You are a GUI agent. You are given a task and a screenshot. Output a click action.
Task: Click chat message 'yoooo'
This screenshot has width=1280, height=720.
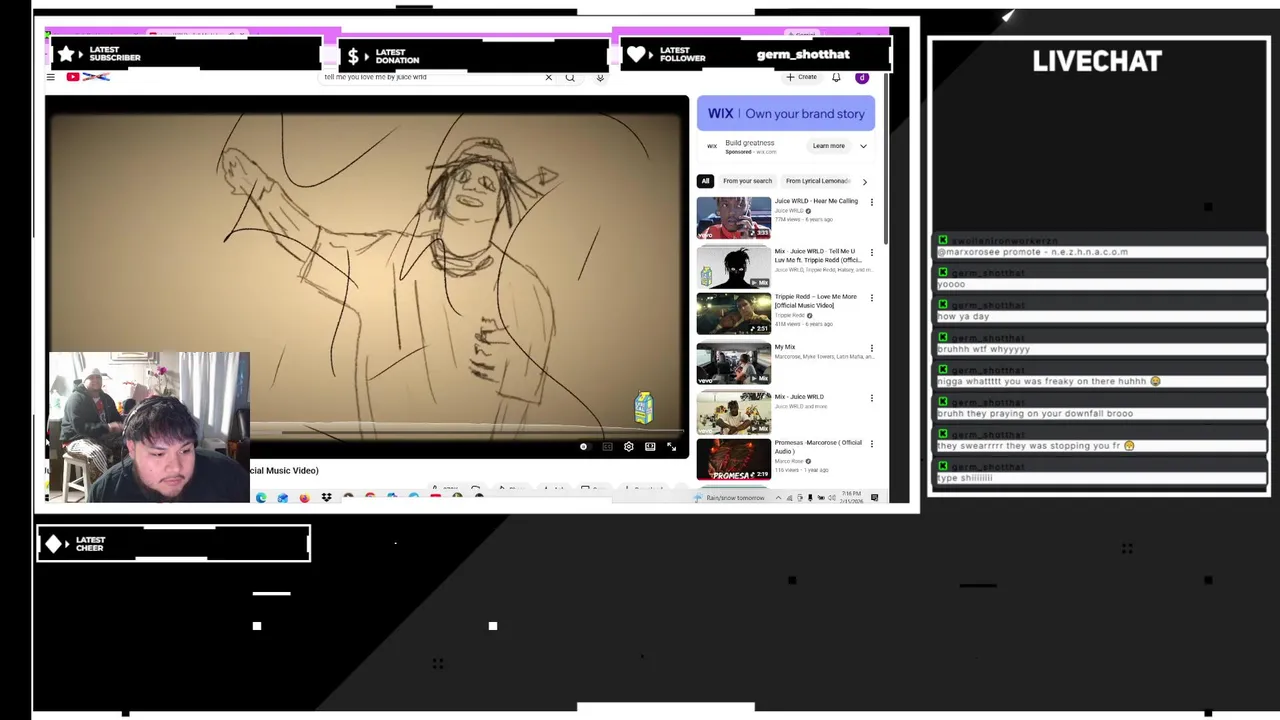(951, 284)
